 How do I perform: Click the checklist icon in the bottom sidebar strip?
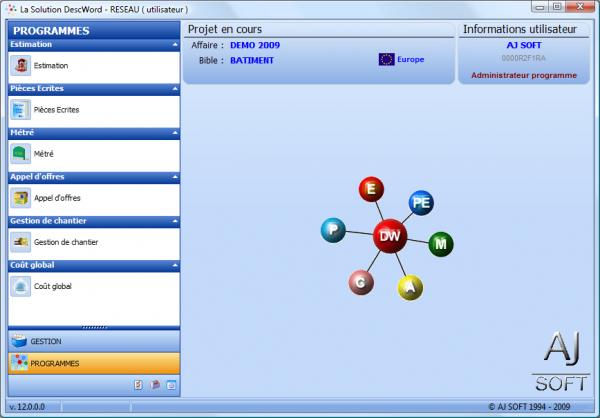[138, 385]
